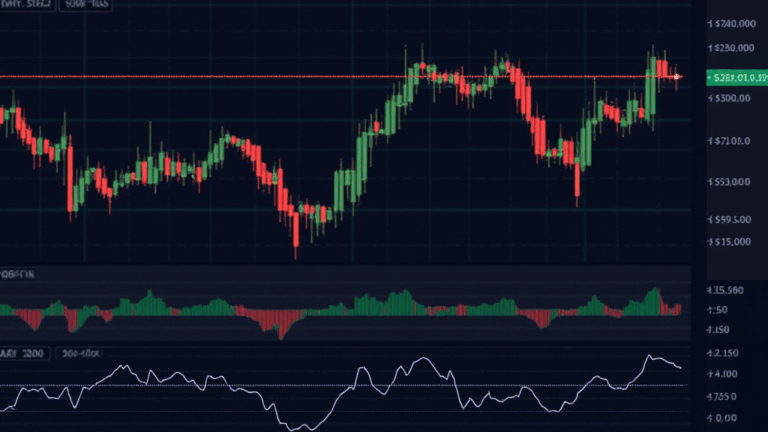The image size is (768, 432).
Task: Click the first label button in oscillator panel
Action: click(x=24, y=354)
